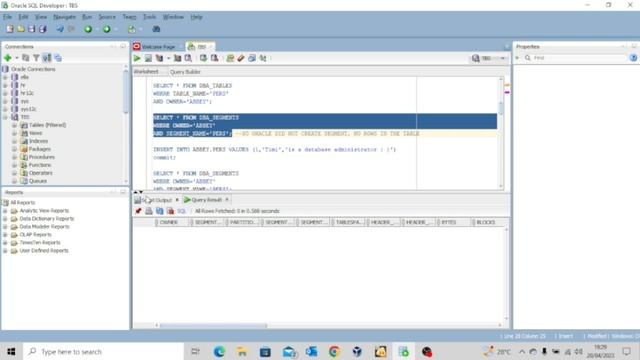Switch to the Query Builder tab
The width and height of the screenshot is (640, 360).
(185, 72)
